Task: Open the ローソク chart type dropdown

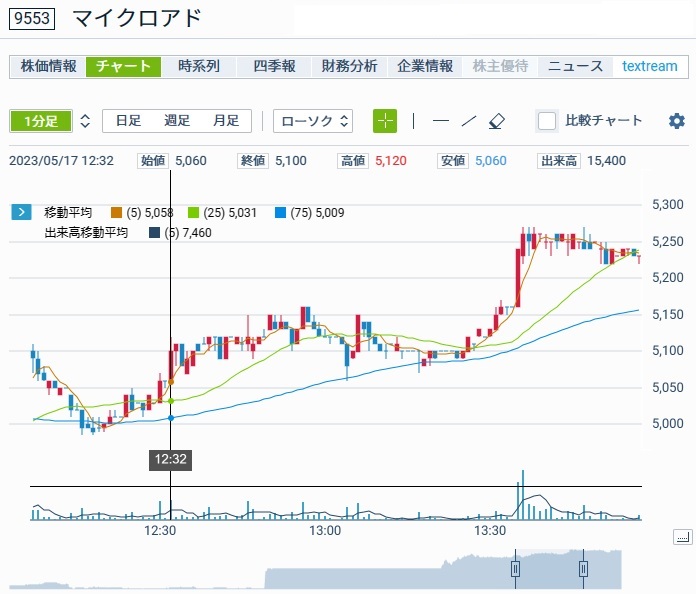Action: (313, 121)
